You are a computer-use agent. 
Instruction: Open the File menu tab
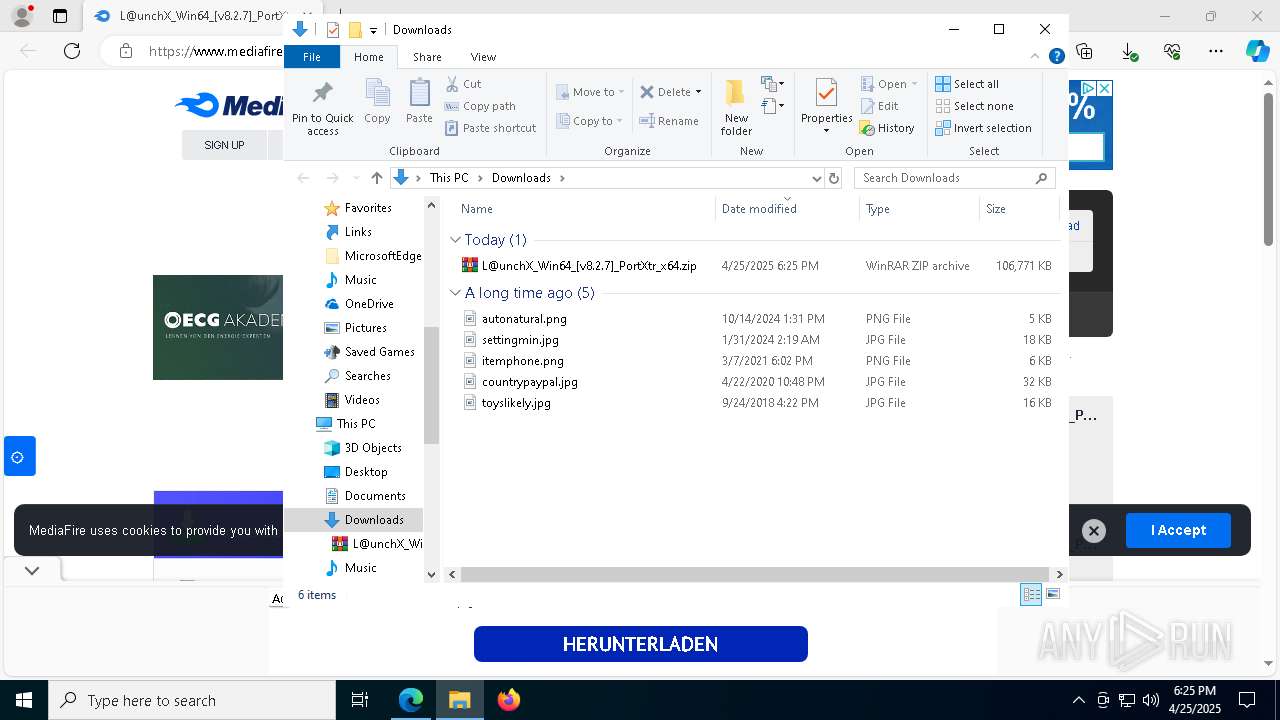(x=312, y=57)
